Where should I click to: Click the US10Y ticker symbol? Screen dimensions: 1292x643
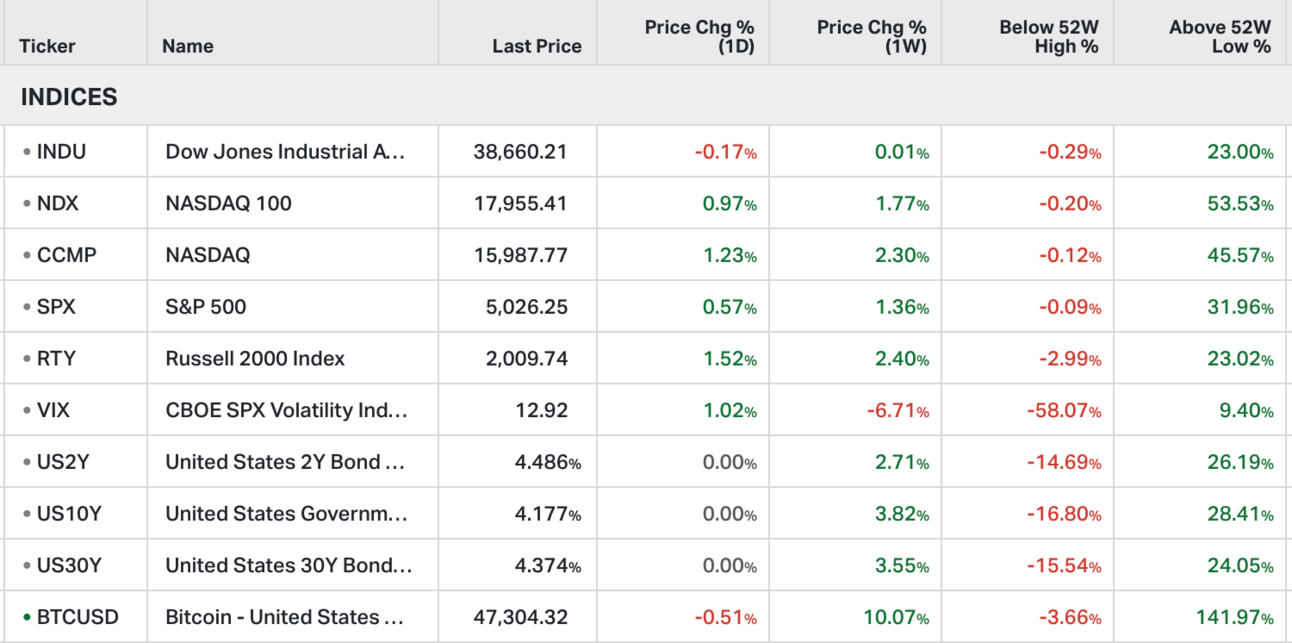point(69,514)
